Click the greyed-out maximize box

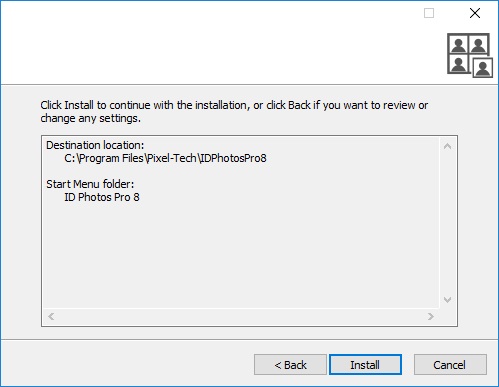pyautogui.click(x=429, y=13)
